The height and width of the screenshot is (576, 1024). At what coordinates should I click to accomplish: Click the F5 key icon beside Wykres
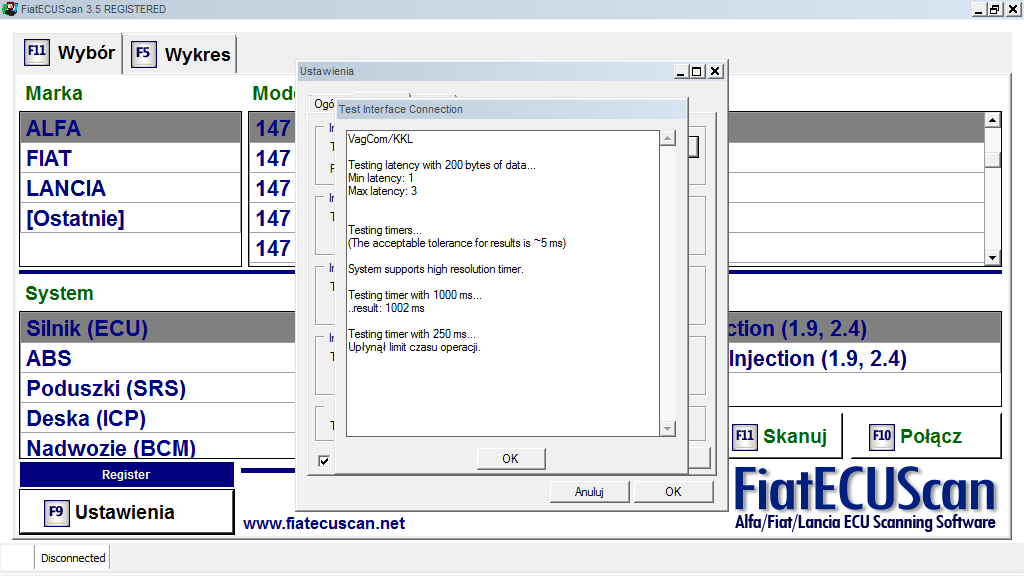click(x=143, y=54)
